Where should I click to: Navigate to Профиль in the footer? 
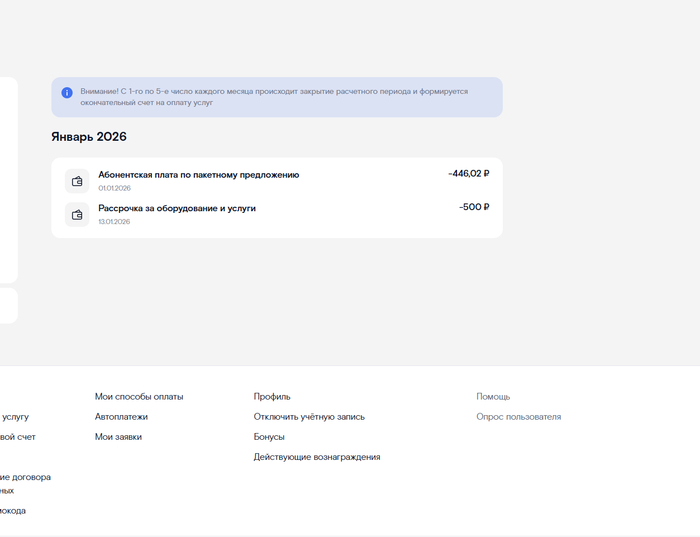pos(272,397)
